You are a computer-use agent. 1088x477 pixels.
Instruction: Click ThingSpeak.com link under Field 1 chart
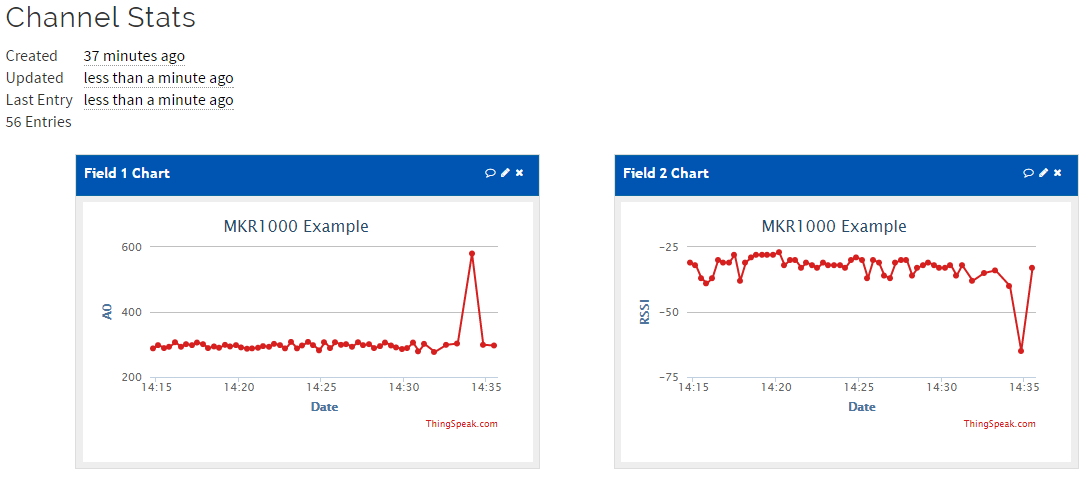point(461,424)
